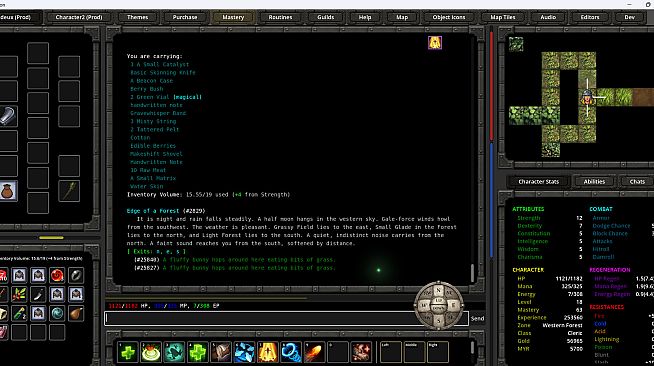This screenshot has height=366, width=654.
Task: Click the 'Exits: n, e, s' line
Action: tap(156, 251)
